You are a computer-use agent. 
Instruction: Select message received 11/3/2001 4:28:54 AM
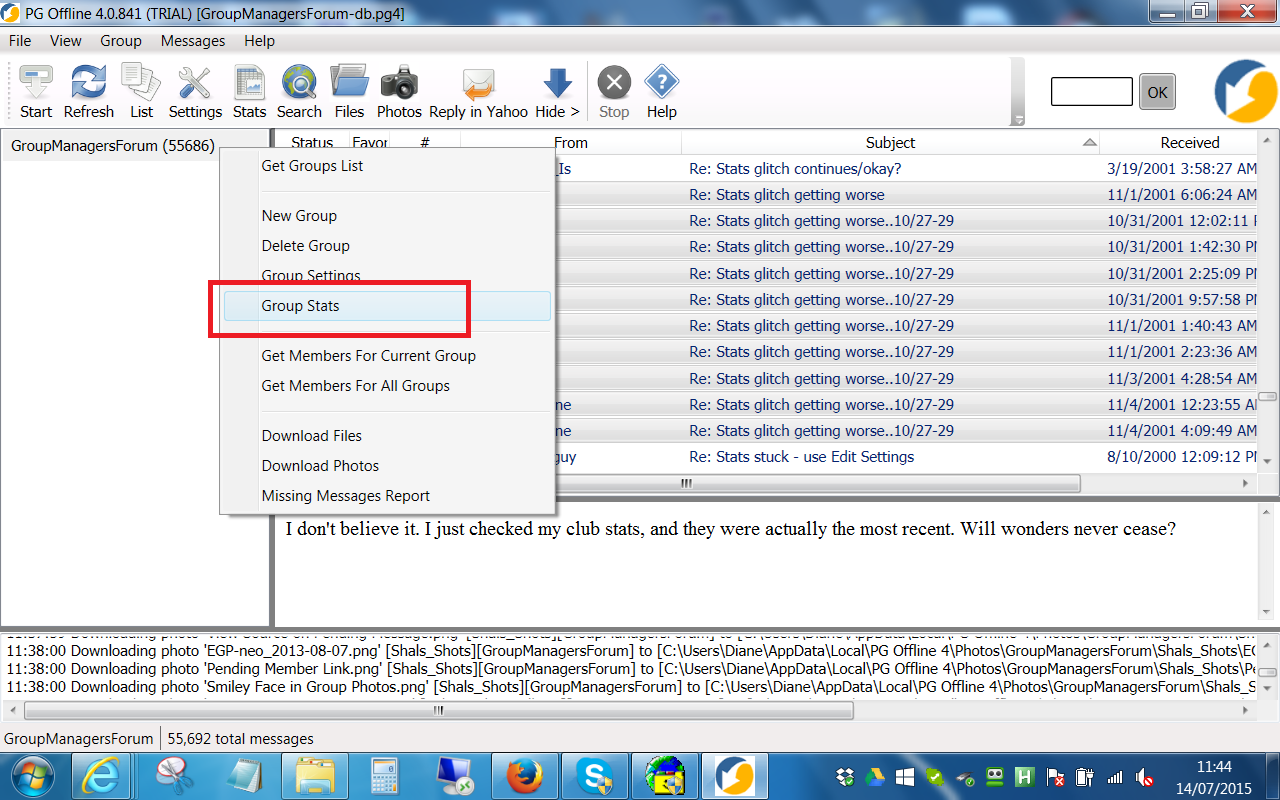(1182, 379)
